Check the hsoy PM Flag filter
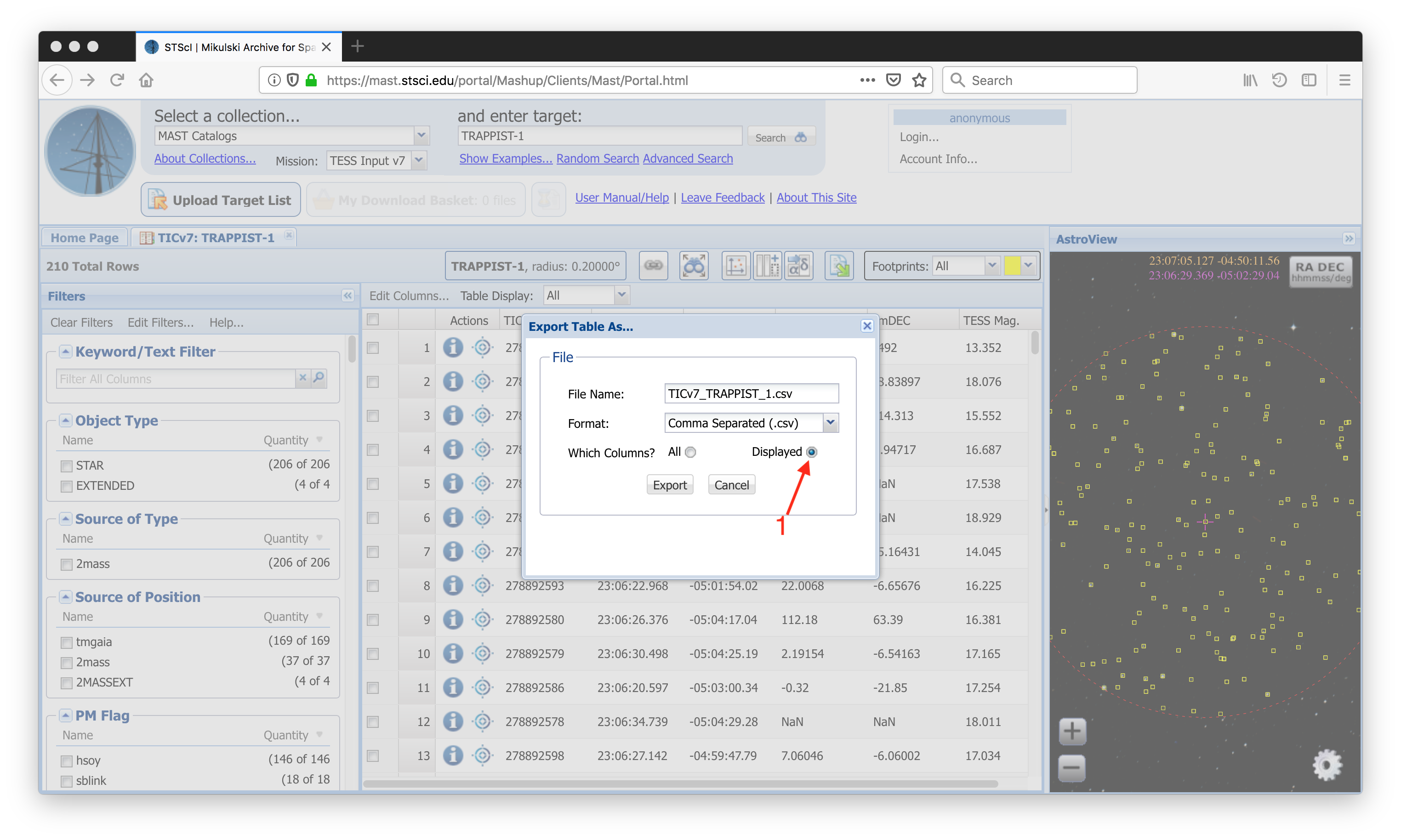 67,761
